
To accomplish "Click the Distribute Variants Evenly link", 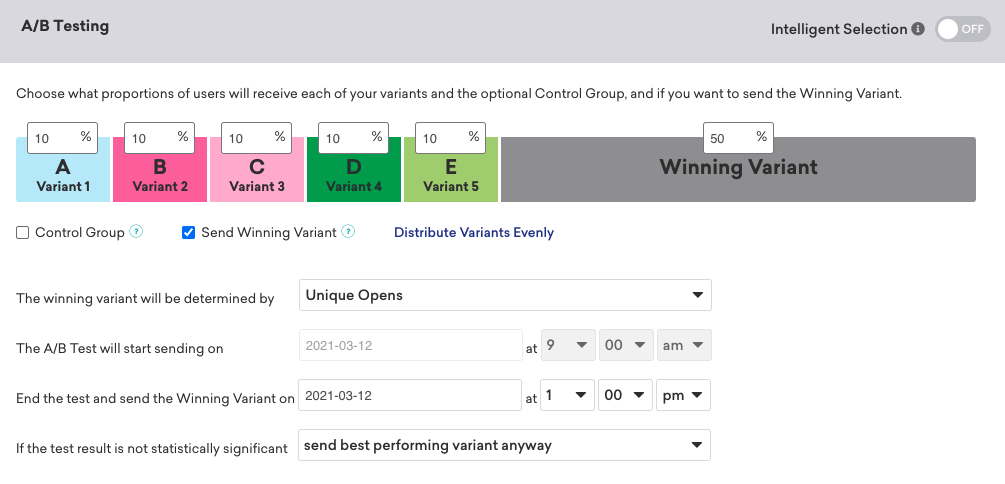I will [474, 233].
